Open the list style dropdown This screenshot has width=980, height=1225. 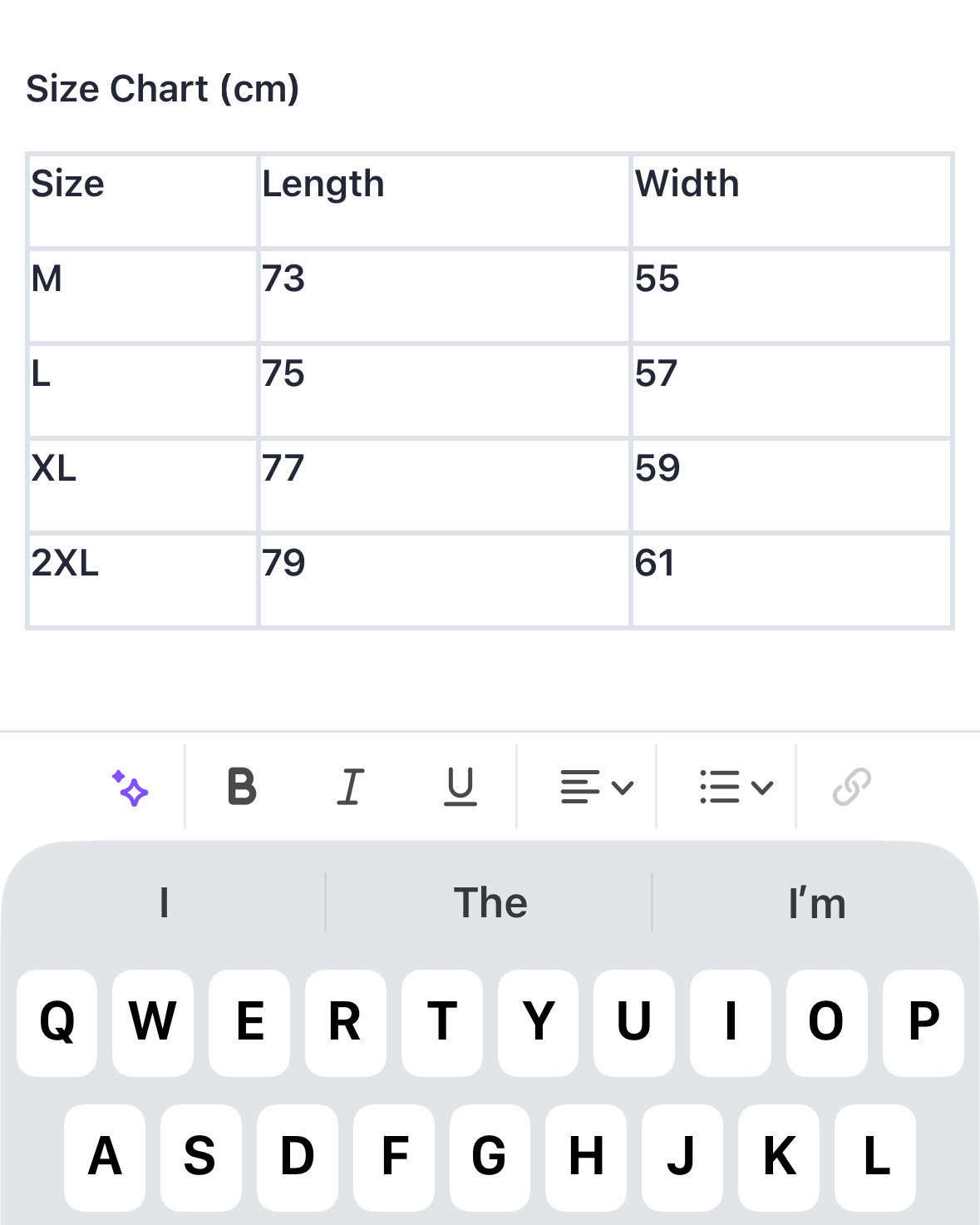(x=736, y=787)
